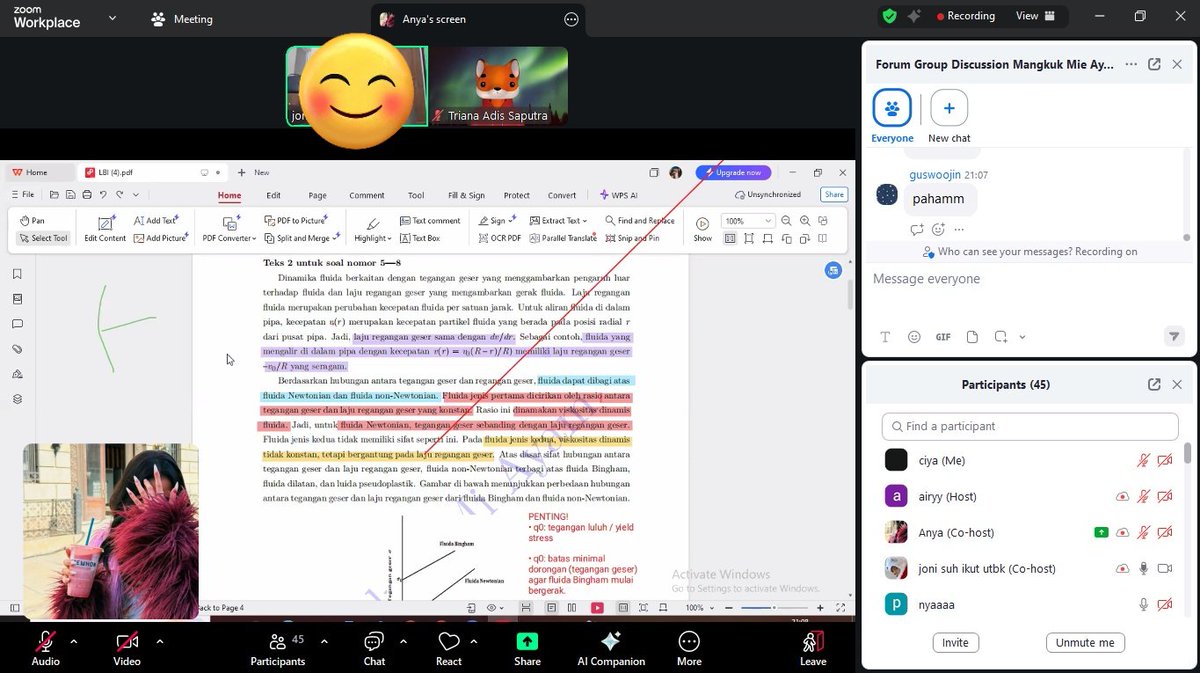This screenshot has height=673, width=1200.
Task: Toggle mic icon in ciya (Me) row
Action: point(1143,461)
